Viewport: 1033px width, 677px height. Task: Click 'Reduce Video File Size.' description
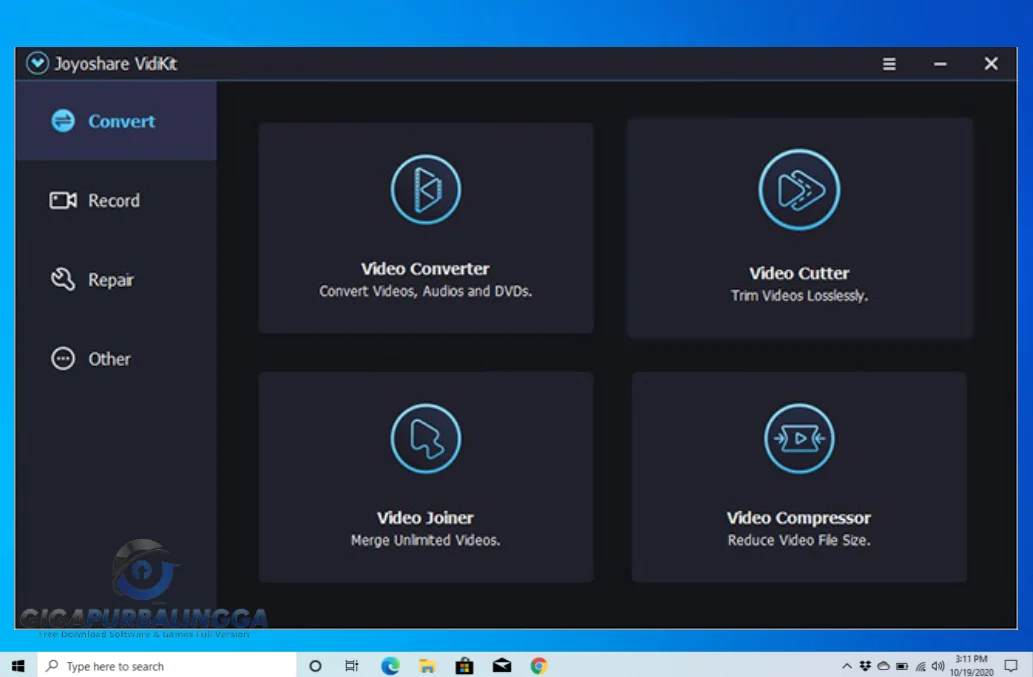799,540
